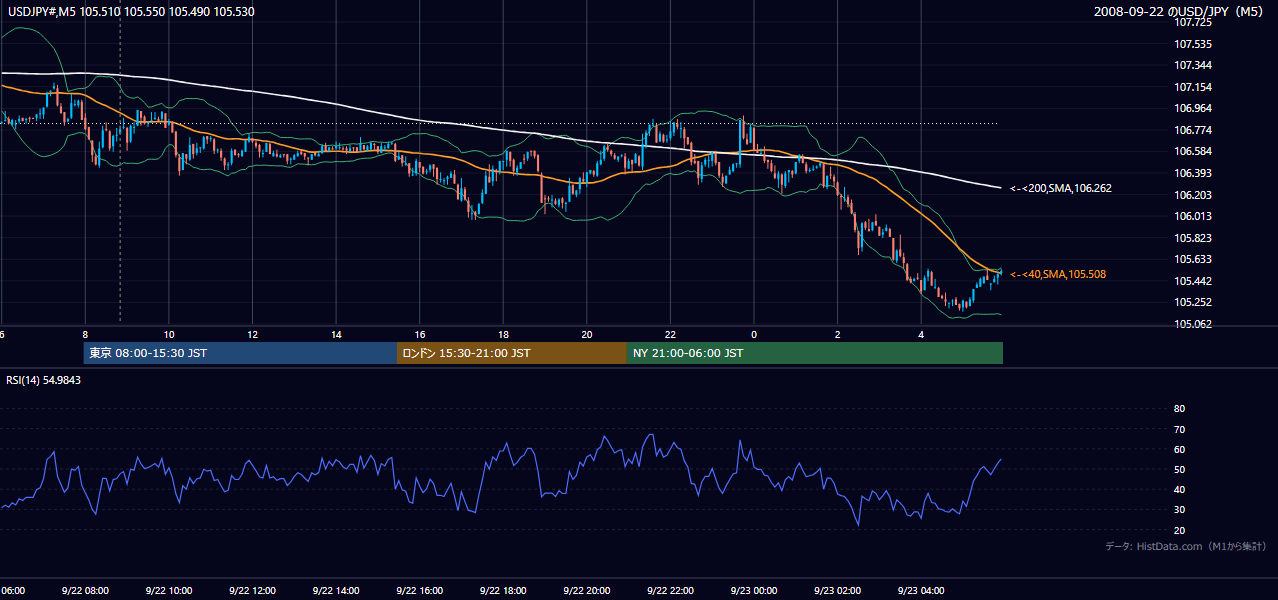The image size is (1278, 600).
Task: Click the RSI(14) 54.9843 indicator label
Action: 44,380
